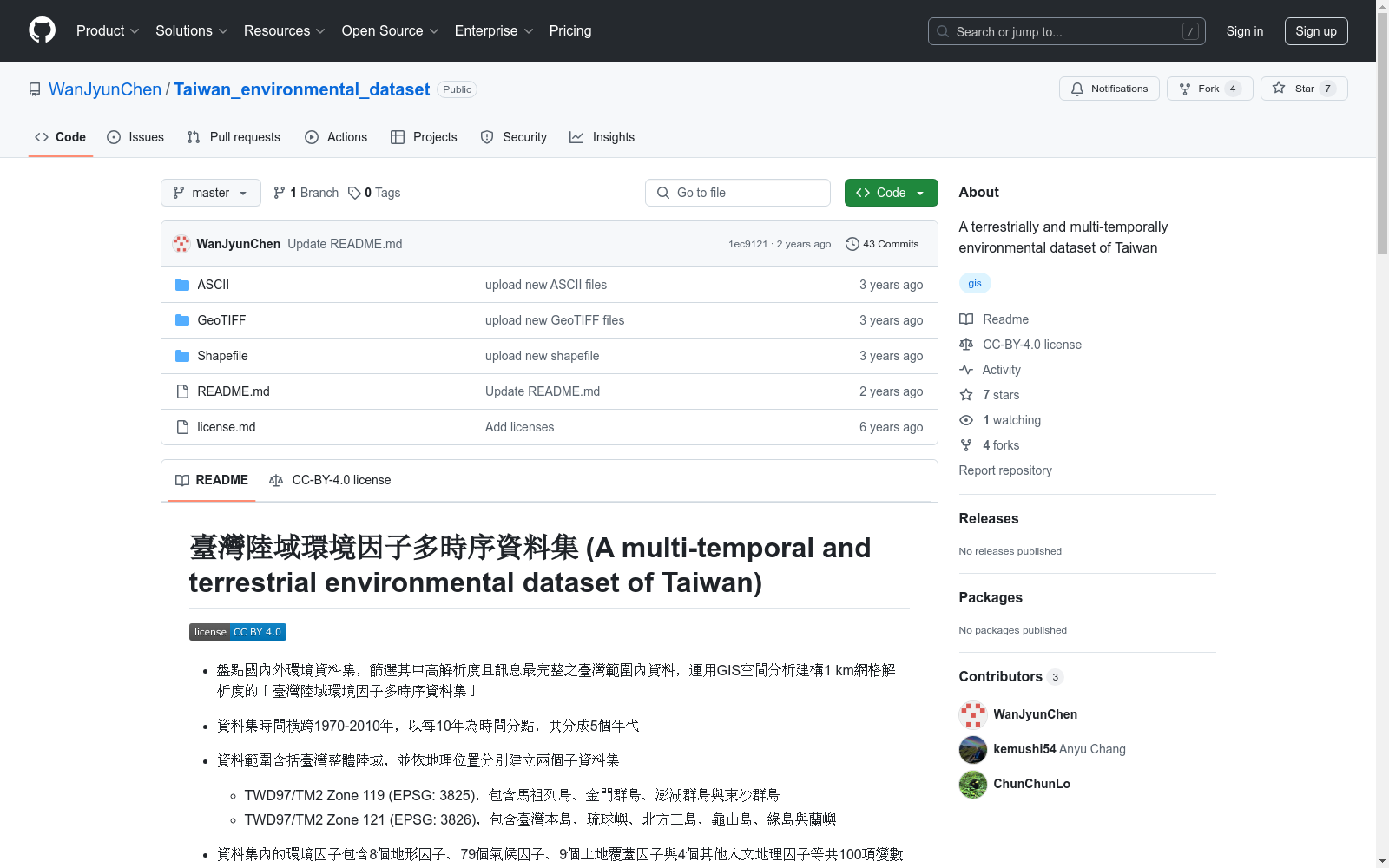1389x868 pixels.
Task: Open the 43 Commits history link
Action: click(882, 244)
